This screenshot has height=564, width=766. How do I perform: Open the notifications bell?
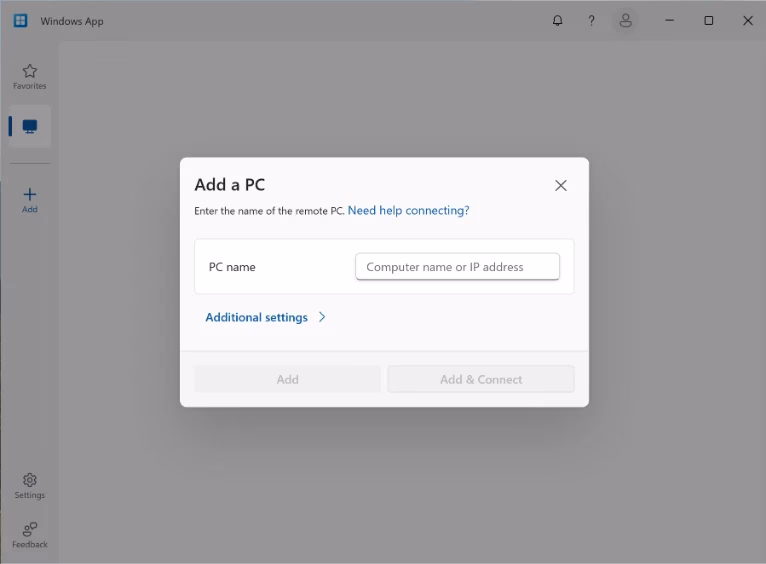557,21
